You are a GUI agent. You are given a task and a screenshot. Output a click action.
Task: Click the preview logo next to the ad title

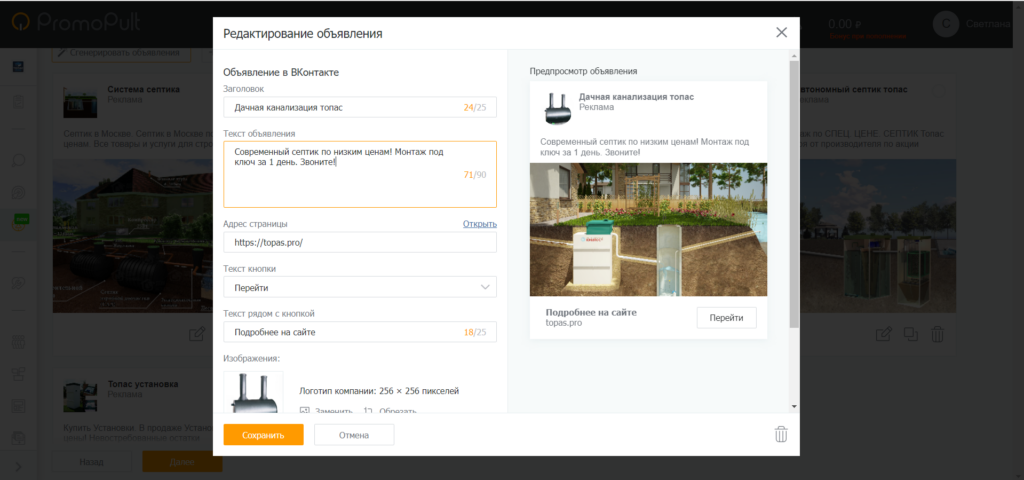[x=558, y=108]
